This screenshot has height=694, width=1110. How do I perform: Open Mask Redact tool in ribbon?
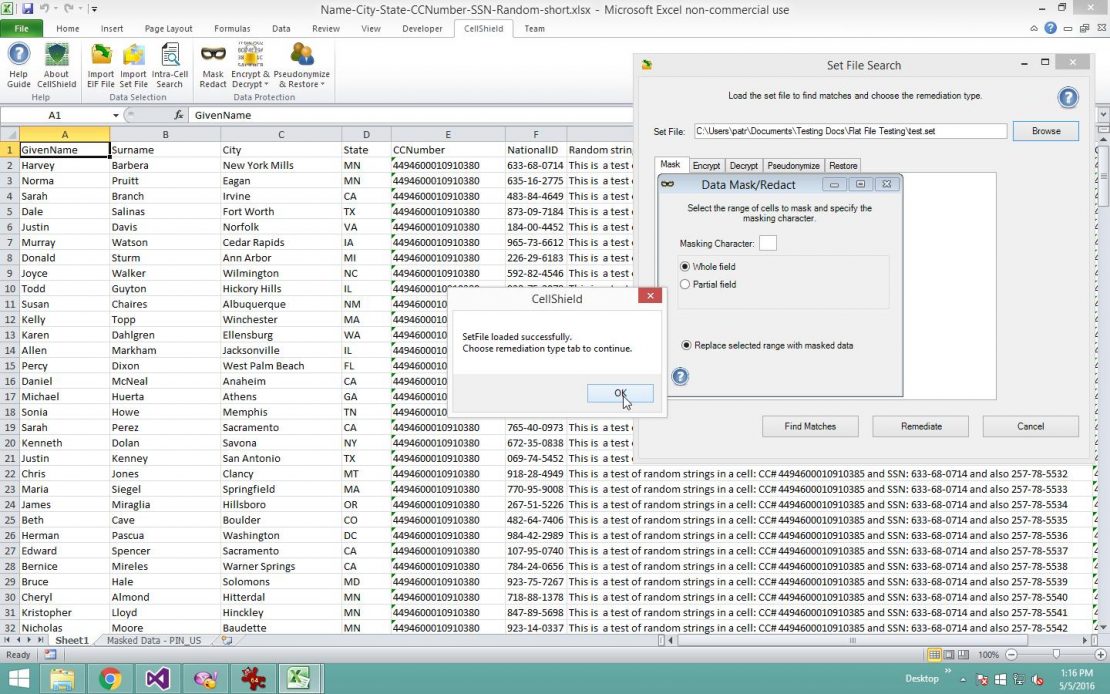tap(212, 65)
